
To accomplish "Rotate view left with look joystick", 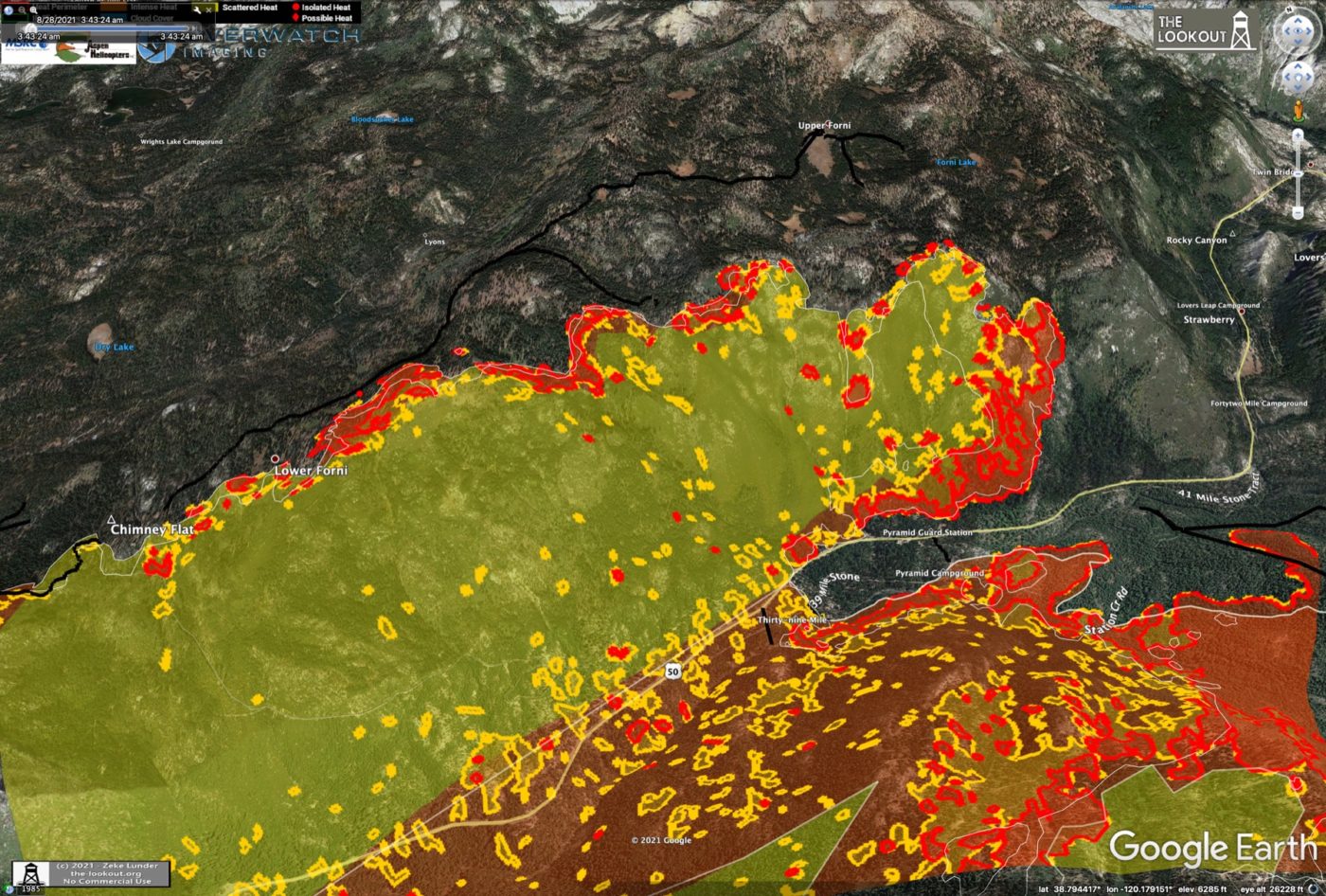I will [1287, 31].
